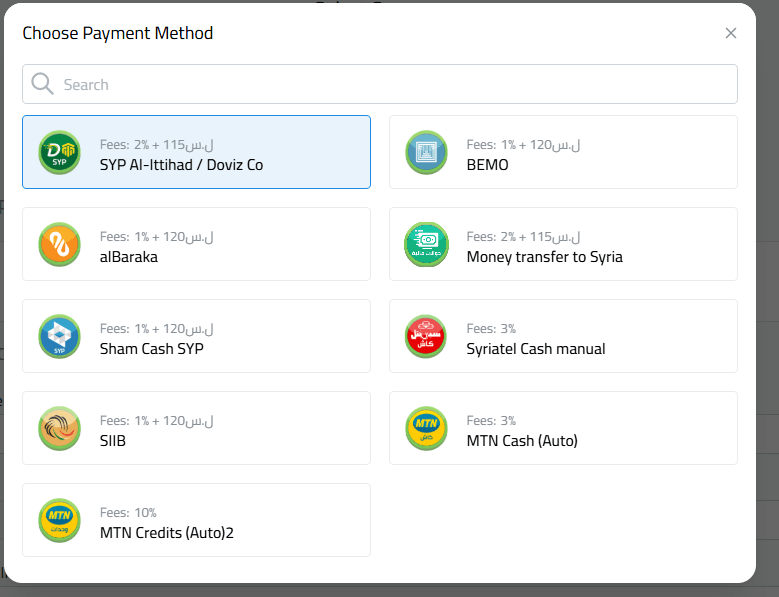Click the red Syriatel Cash logo icon
This screenshot has height=597, width=779.
426,336
